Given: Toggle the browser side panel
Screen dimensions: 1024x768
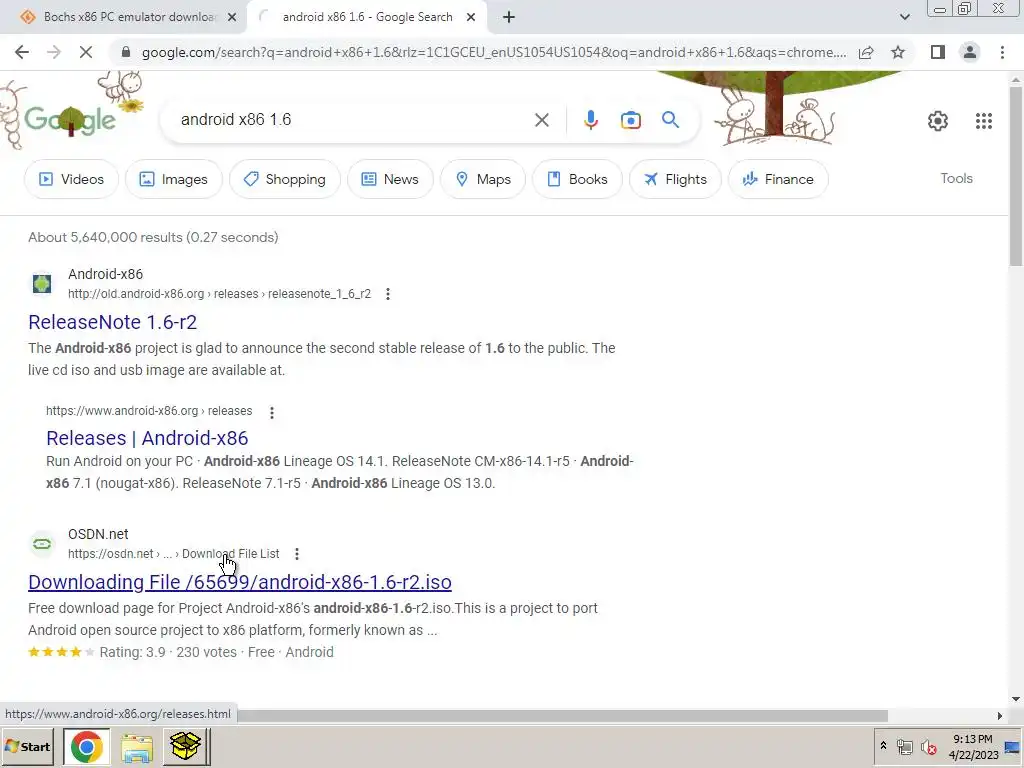Looking at the screenshot, I should [938, 52].
